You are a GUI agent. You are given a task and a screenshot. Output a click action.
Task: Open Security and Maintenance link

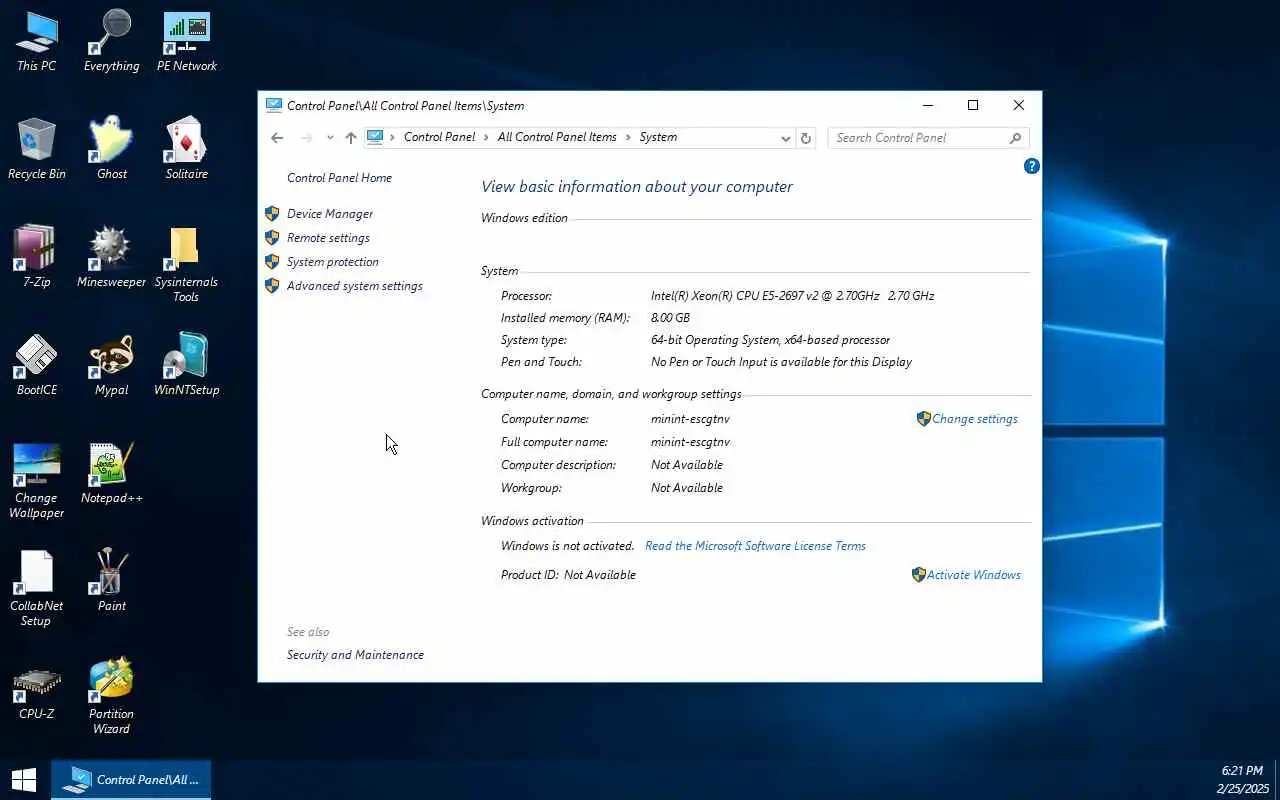pos(355,655)
